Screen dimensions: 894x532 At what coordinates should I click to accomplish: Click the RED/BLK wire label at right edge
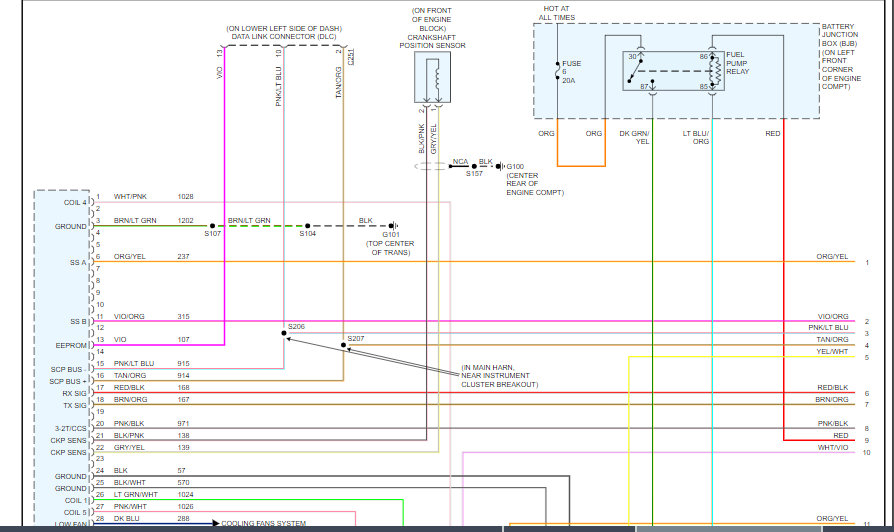[832, 387]
